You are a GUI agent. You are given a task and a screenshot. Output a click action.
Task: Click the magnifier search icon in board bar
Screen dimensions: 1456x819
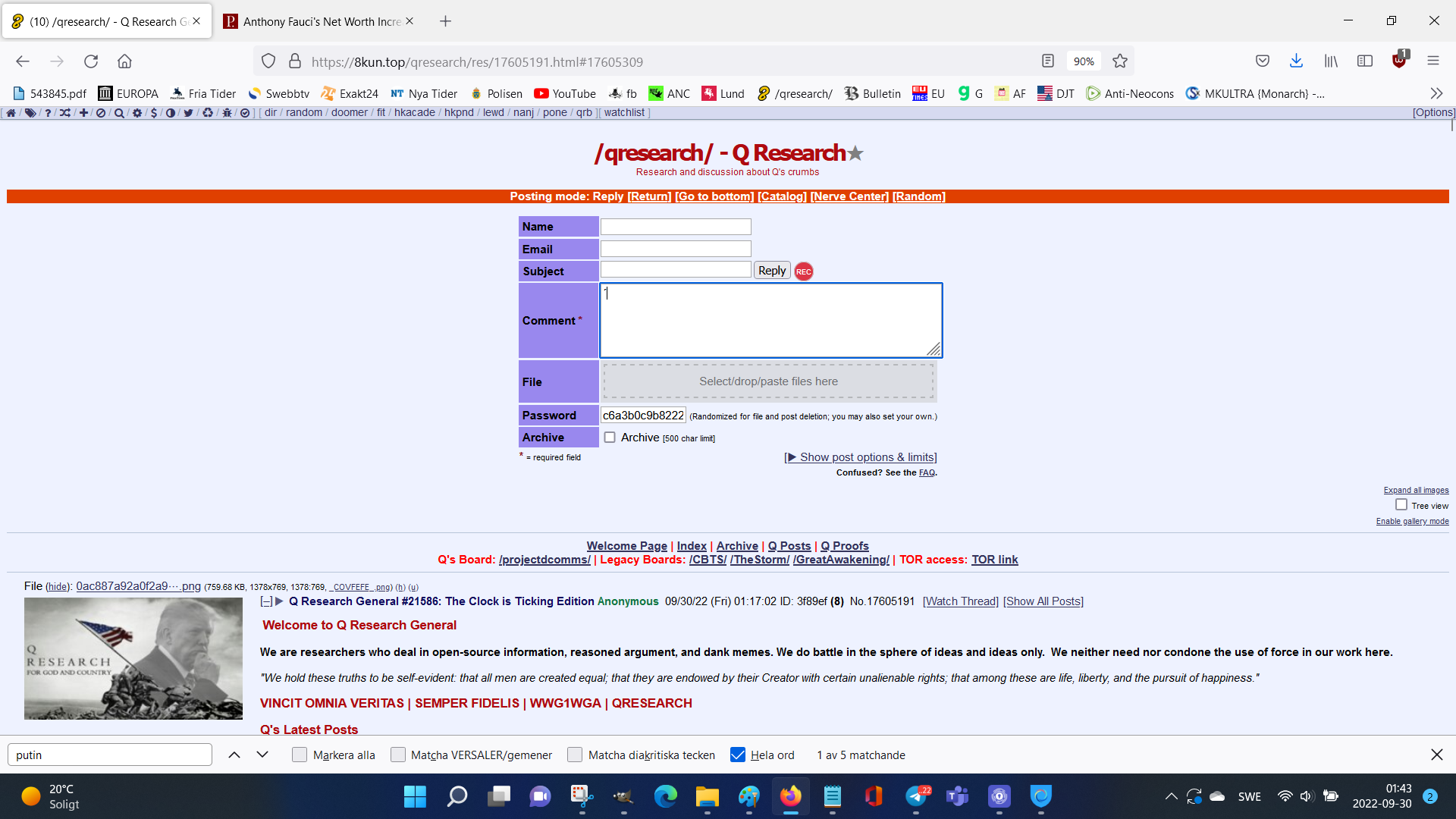click(119, 113)
